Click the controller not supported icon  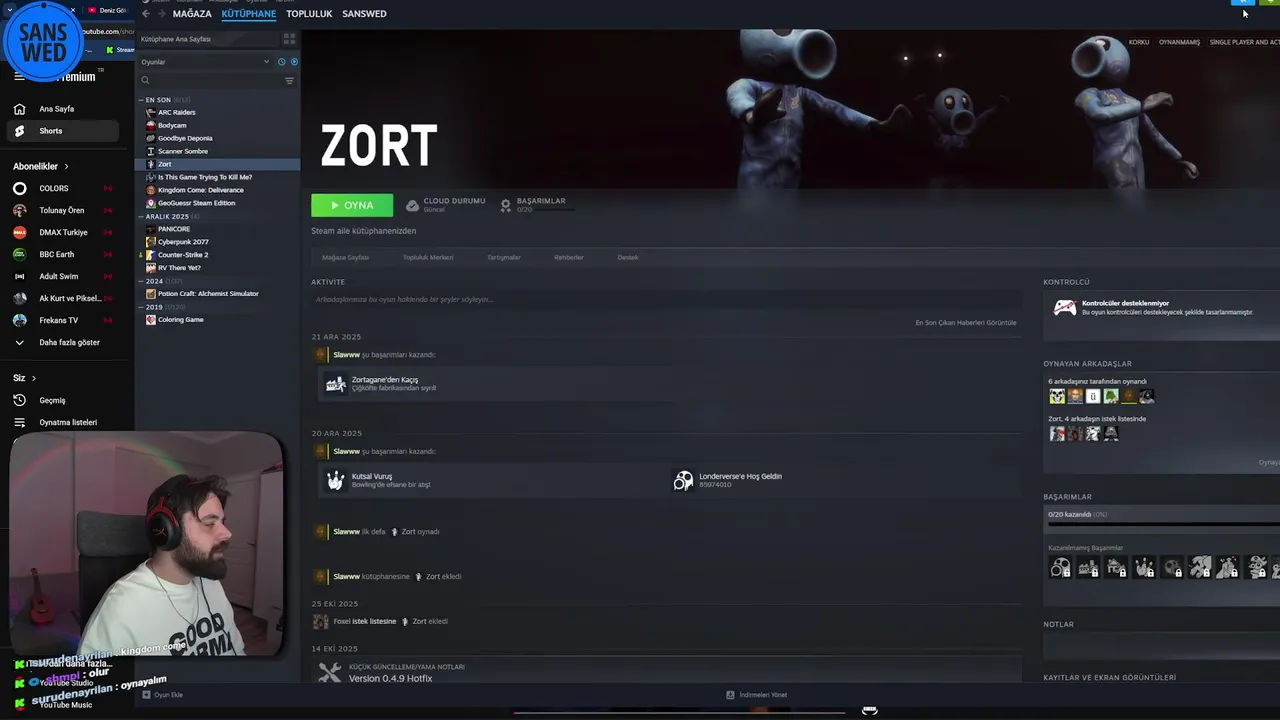pos(1065,308)
